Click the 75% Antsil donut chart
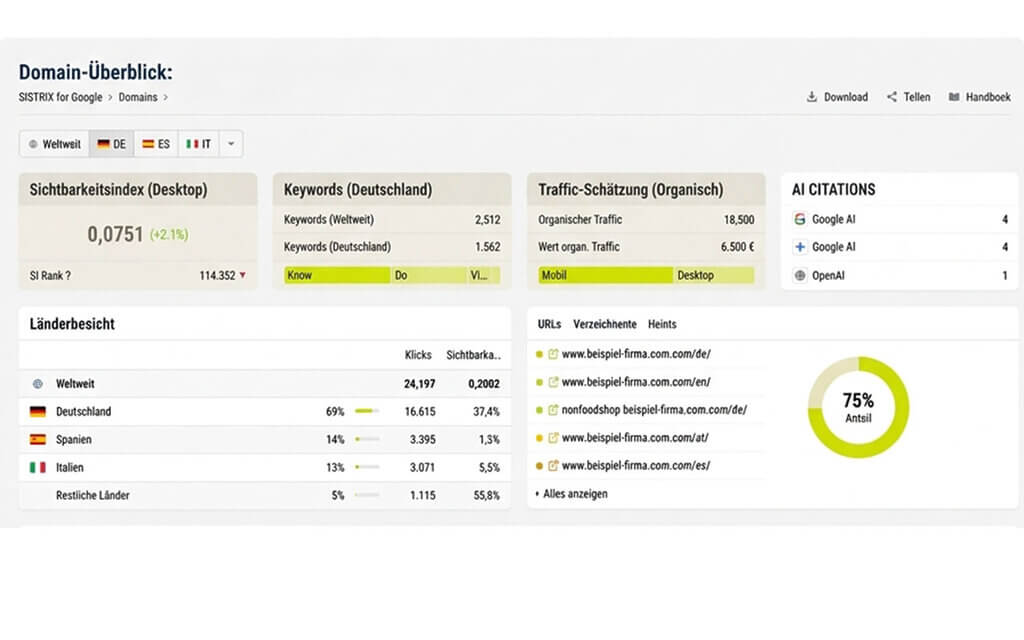This screenshot has height=640, width=1024. [858, 408]
